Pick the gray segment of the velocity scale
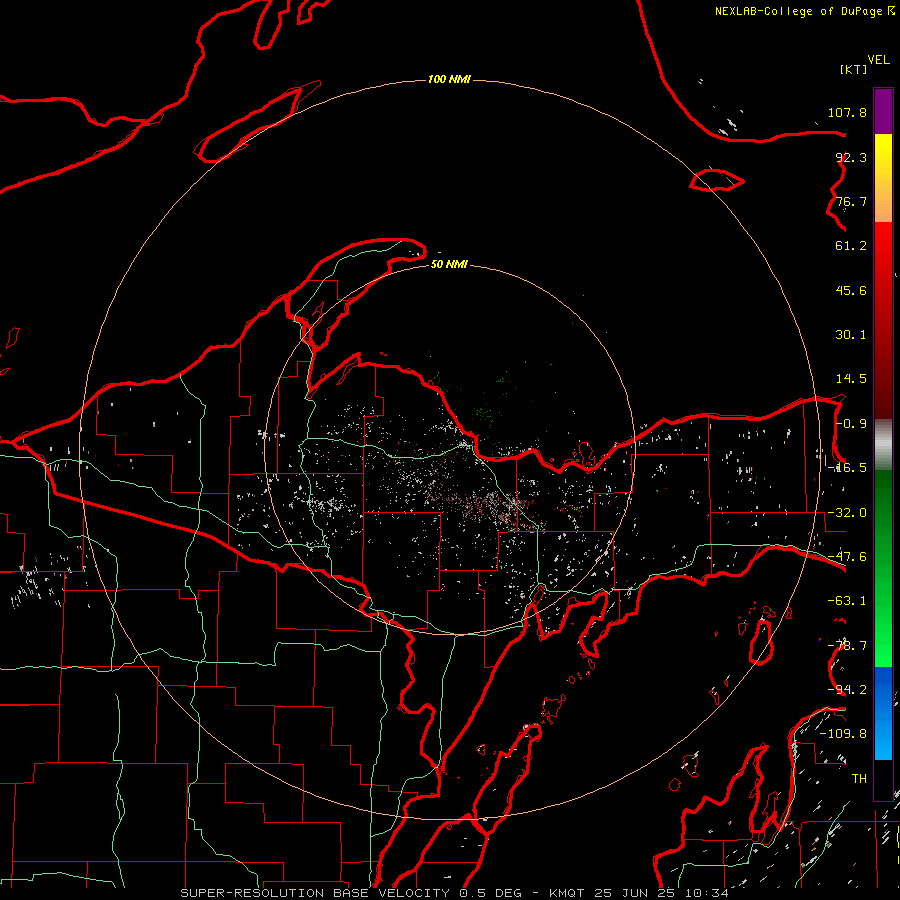900x900 pixels. (883, 445)
